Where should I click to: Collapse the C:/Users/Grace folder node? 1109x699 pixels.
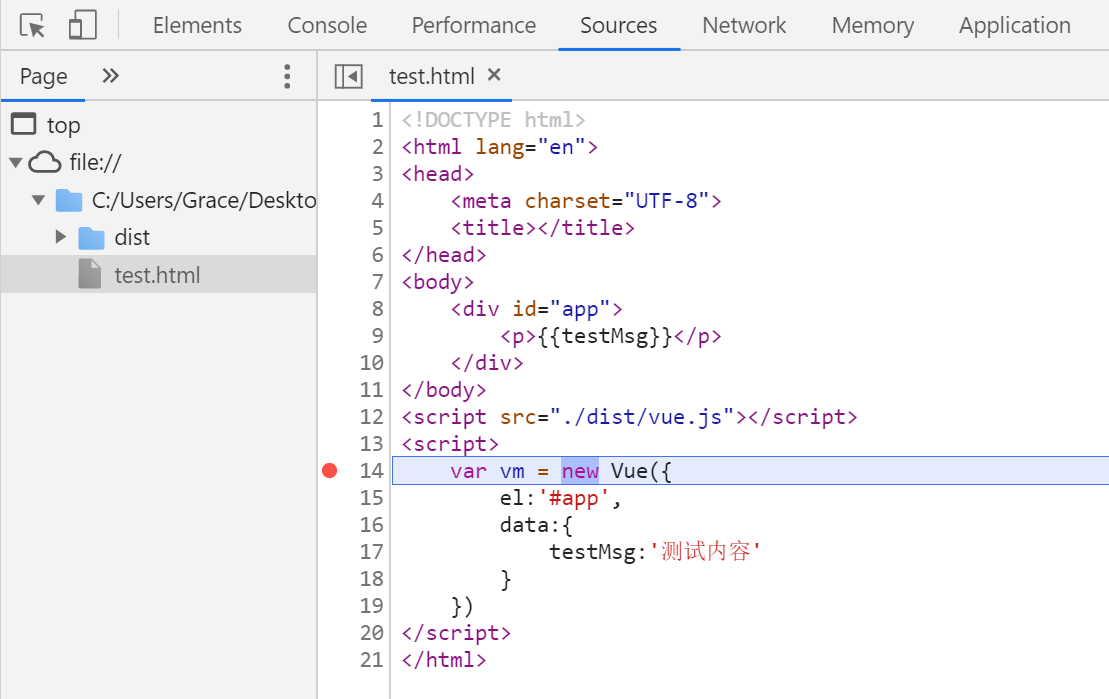point(38,200)
